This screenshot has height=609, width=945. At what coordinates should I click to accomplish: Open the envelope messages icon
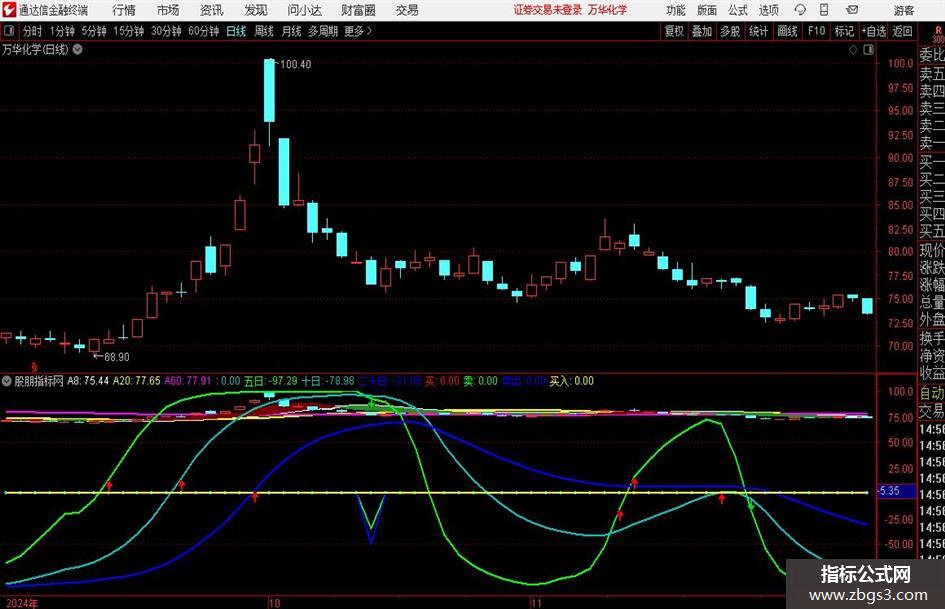[852, 10]
